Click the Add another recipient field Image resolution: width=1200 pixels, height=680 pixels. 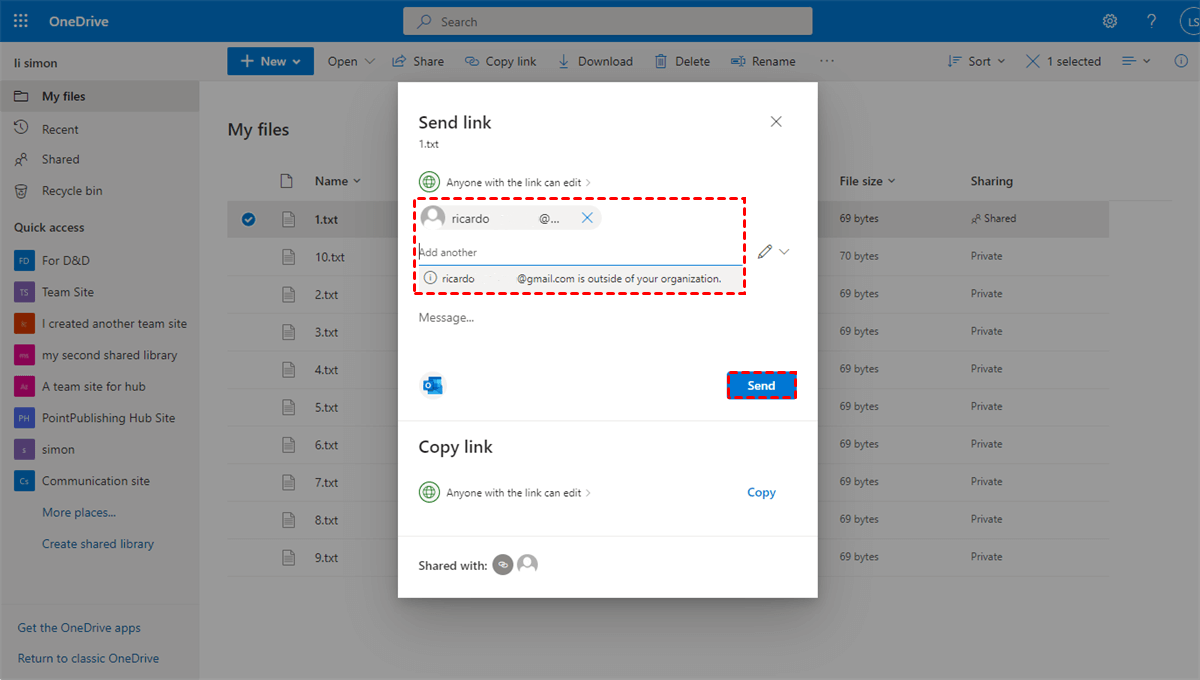coord(580,252)
